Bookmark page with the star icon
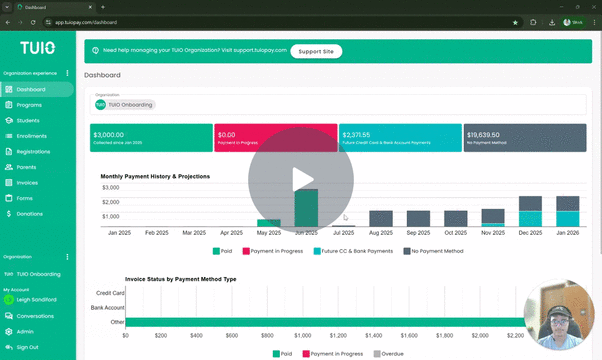The width and height of the screenshot is (602, 360). (x=515, y=23)
